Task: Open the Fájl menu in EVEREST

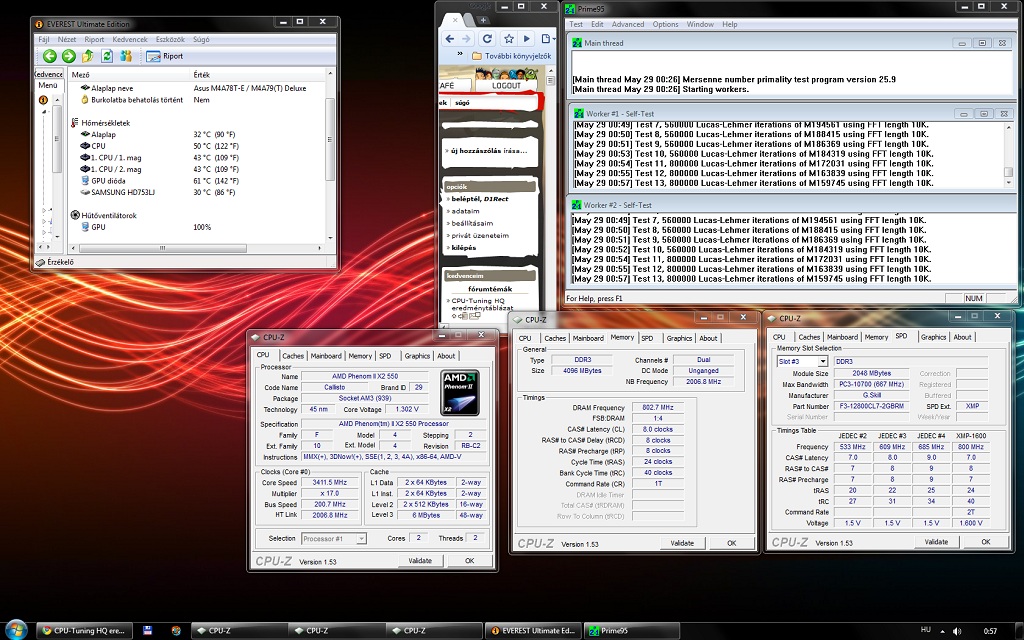Action: [44, 39]
